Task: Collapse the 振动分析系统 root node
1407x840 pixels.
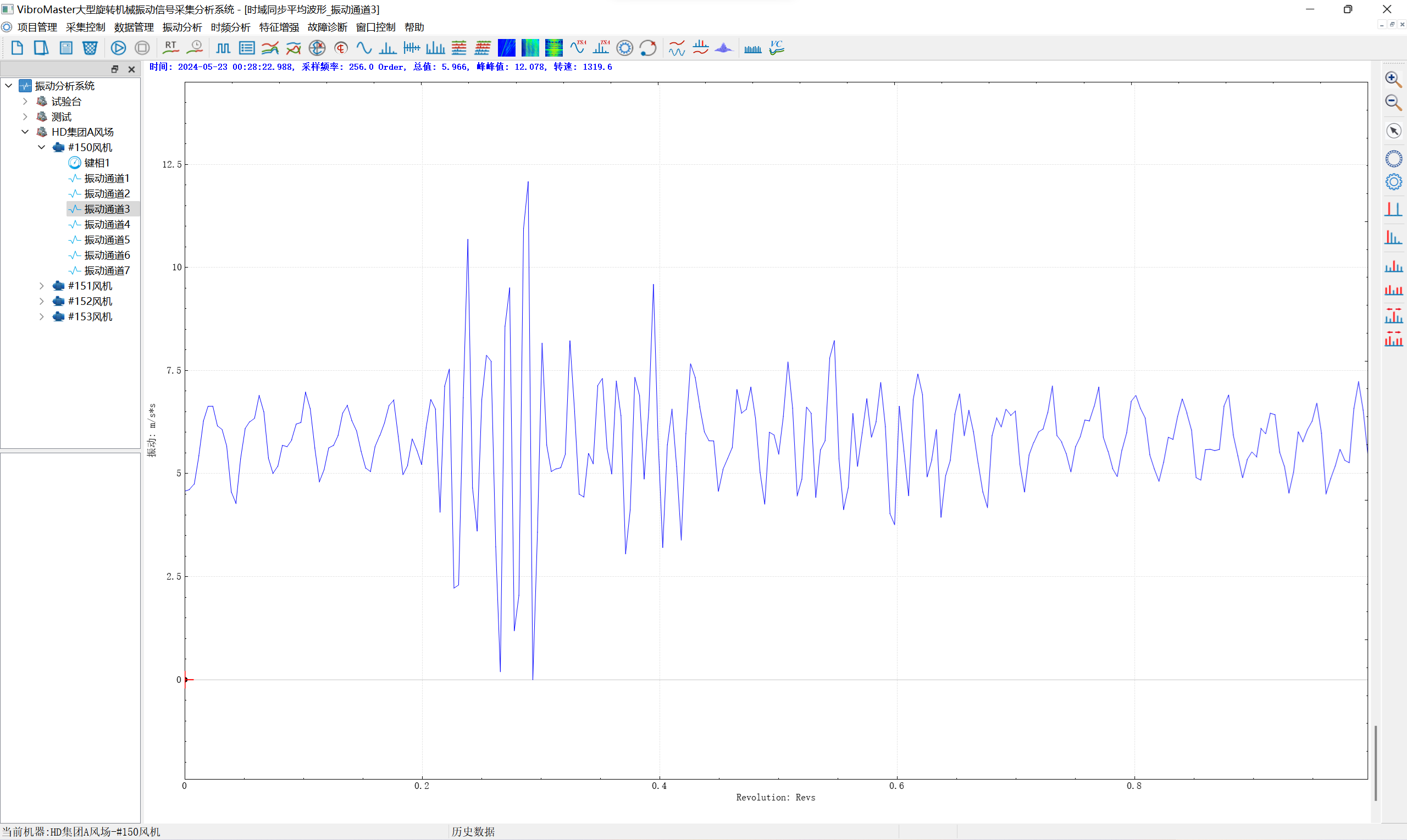Action: point(8,86)
